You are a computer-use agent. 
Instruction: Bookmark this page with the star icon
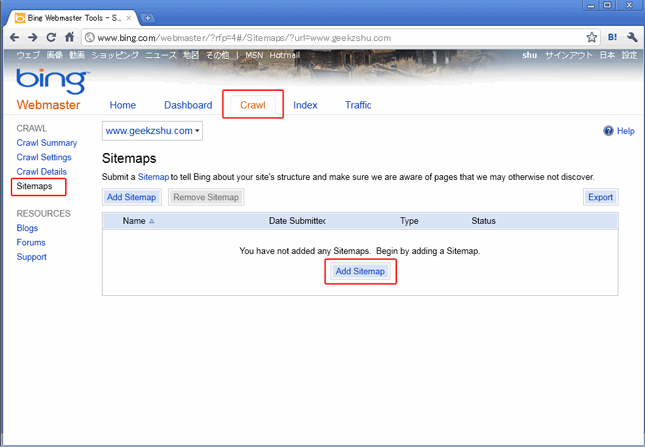[x=592, y=37]
